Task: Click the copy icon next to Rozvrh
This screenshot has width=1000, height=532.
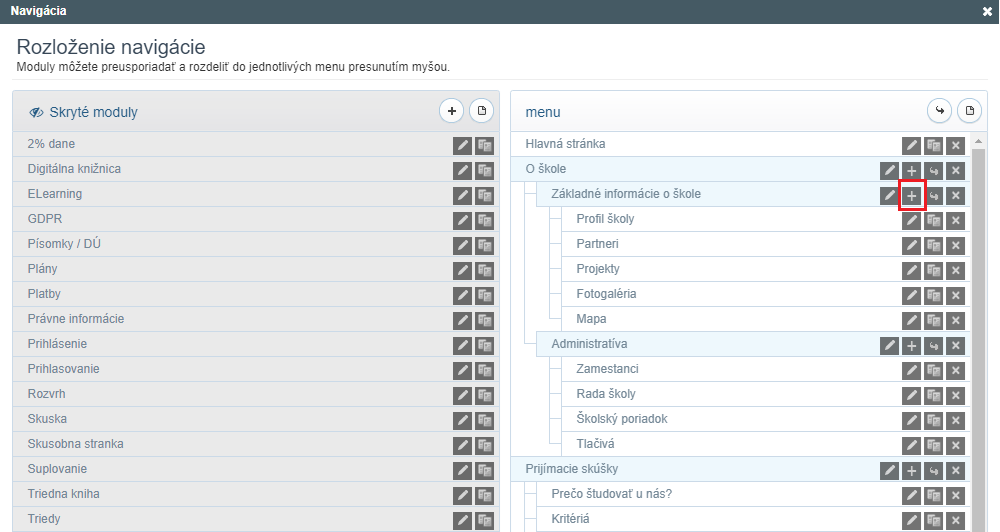Action: 484,395
